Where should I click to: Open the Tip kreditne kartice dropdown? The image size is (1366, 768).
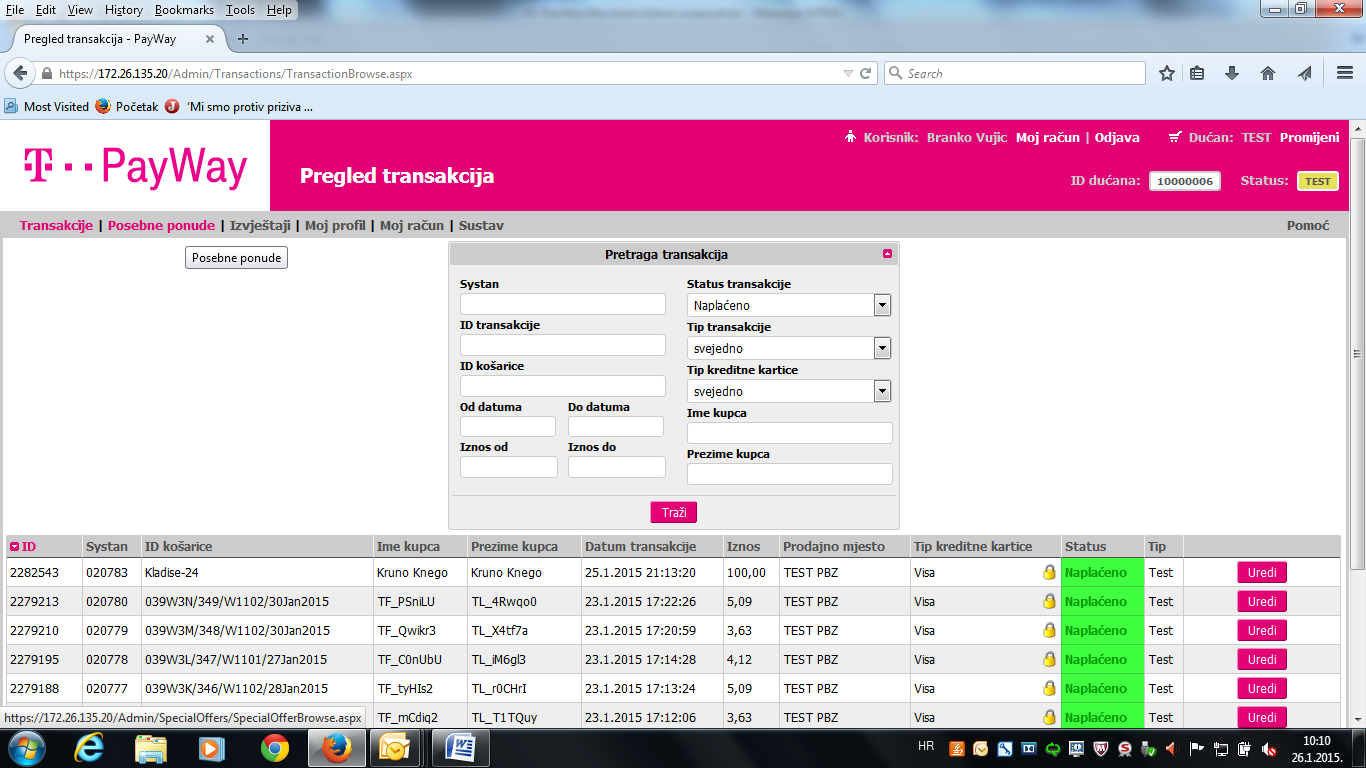point(881,391)
